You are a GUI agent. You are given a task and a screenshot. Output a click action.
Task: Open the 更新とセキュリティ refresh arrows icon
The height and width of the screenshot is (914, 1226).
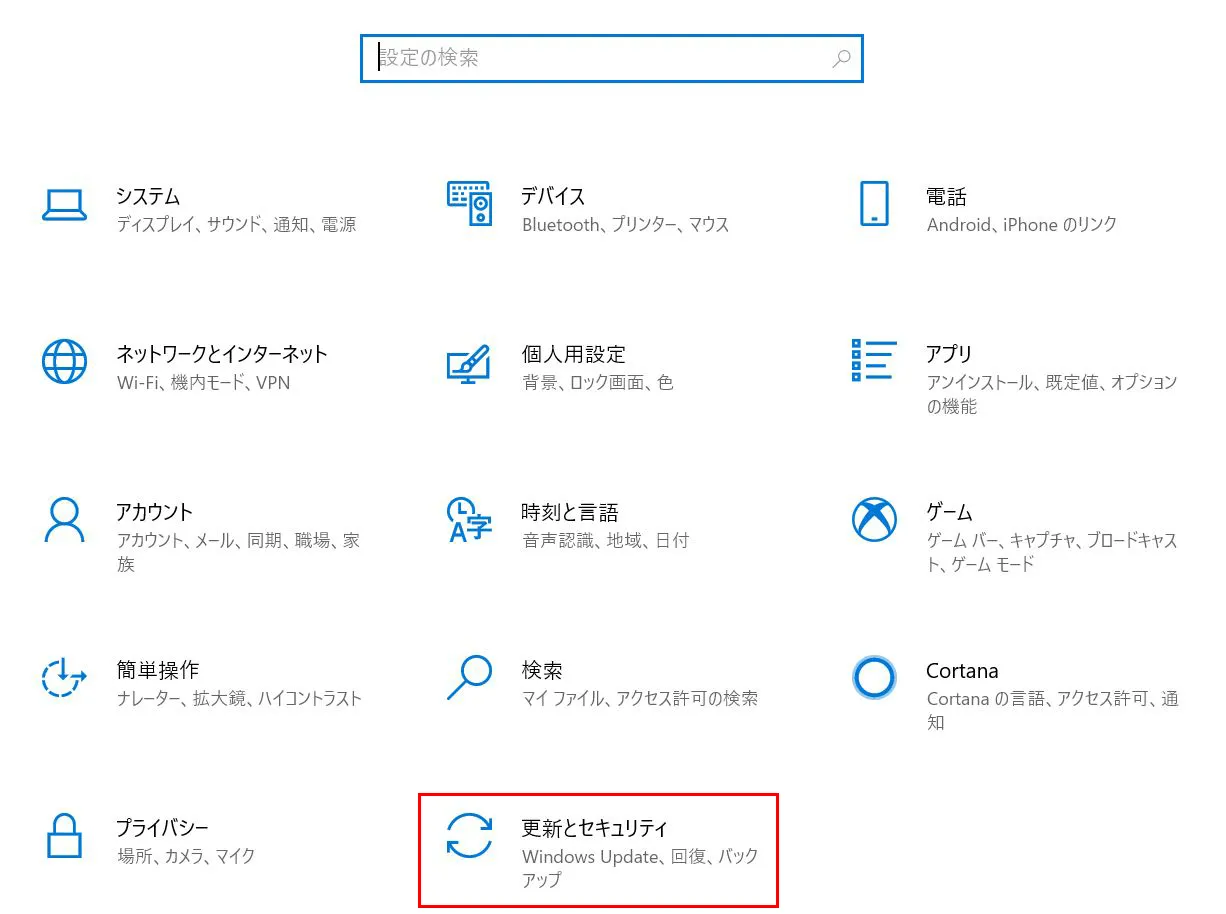469,835
